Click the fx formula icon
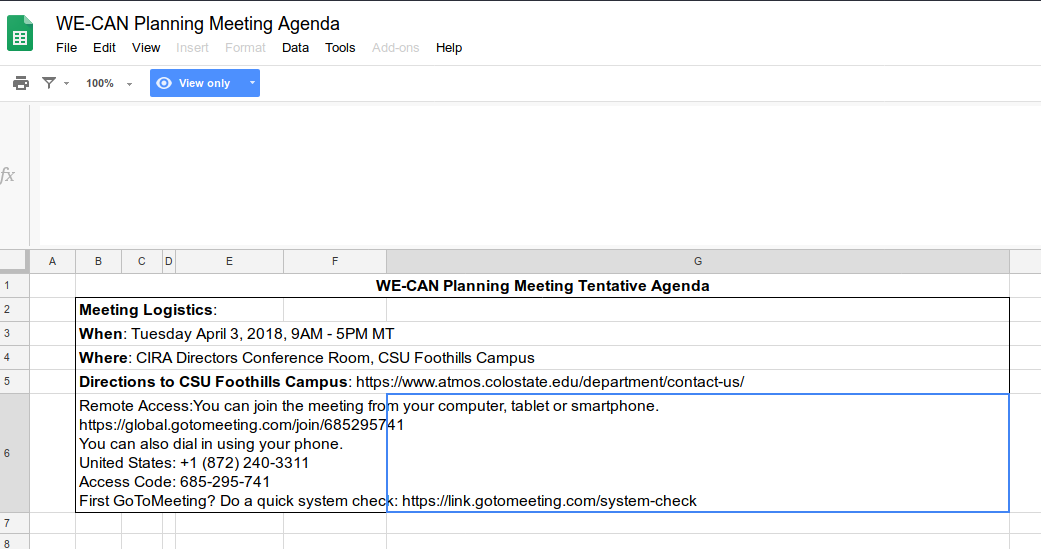Viewport: 1041px width, 549px height. (8, 176)
